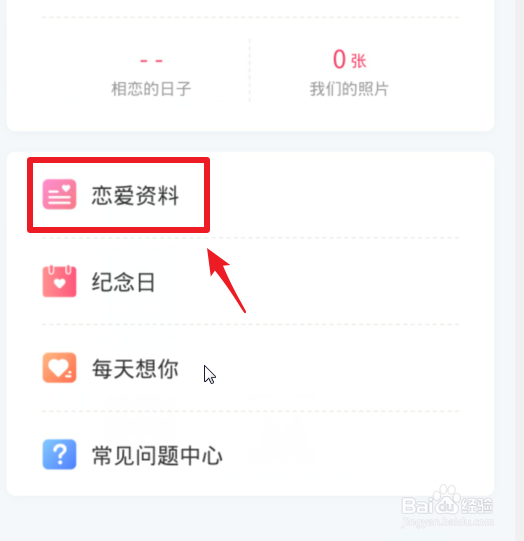The image size is (524, 541).
Task: Open the pink 恋爱资料 profile card icon
Action: coord(59,194)
